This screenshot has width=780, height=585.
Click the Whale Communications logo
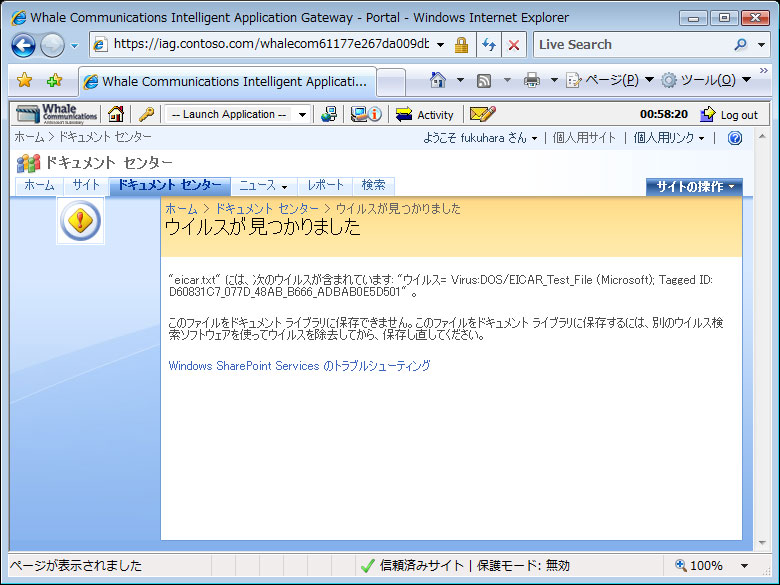56,114
